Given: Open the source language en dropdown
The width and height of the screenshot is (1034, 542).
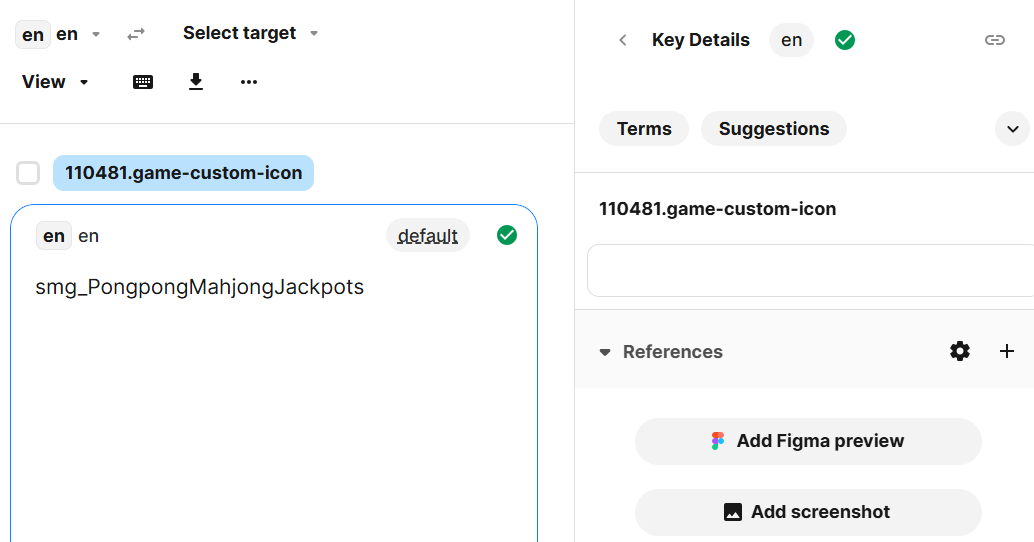Looking at the screenshot, I should [60, 34].
